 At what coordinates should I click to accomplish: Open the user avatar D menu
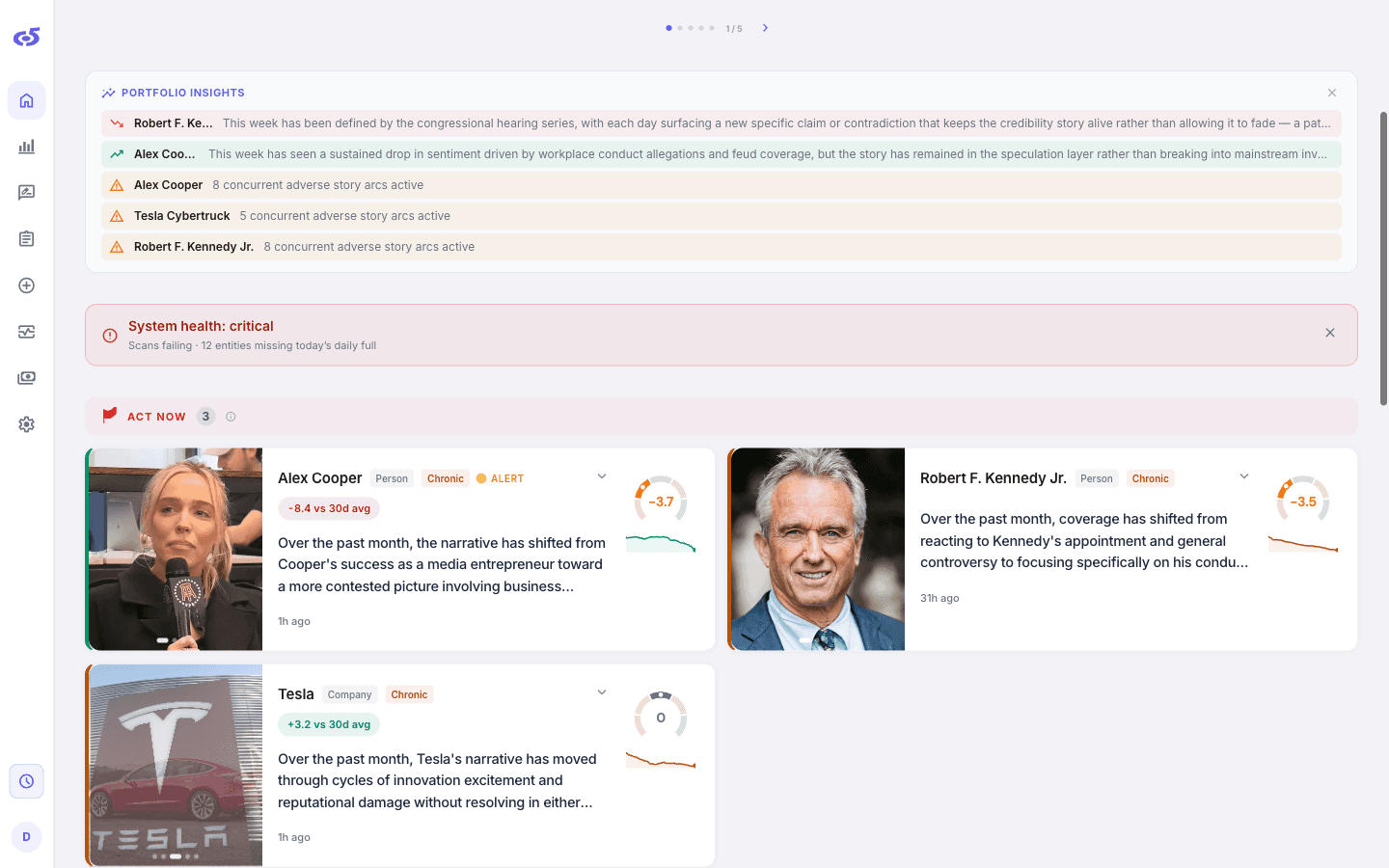coord(26,837)
